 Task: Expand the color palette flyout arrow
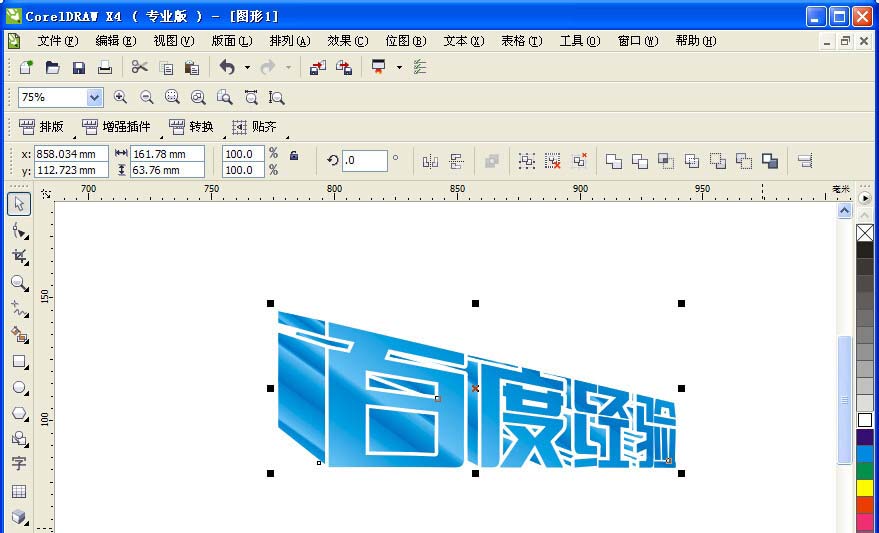tap(865, 198)
